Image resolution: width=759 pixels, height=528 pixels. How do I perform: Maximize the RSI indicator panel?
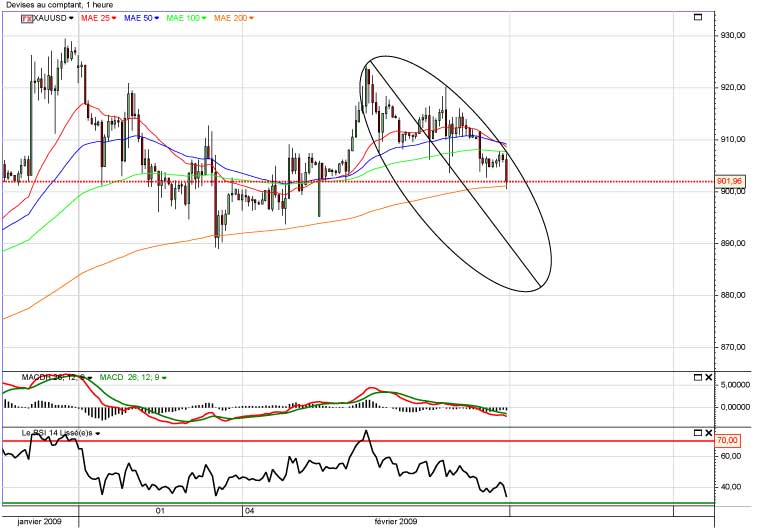click(x=698, y=433)
